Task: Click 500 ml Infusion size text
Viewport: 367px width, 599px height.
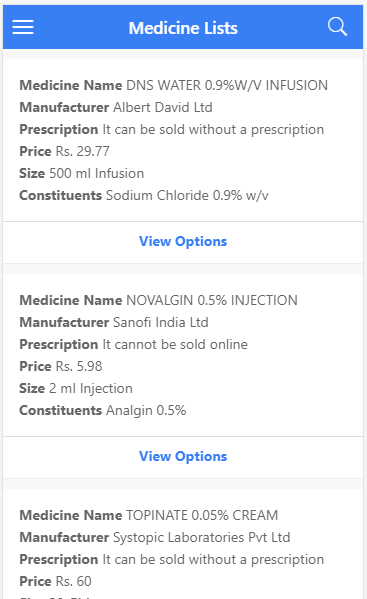Action: coord(97,173)
